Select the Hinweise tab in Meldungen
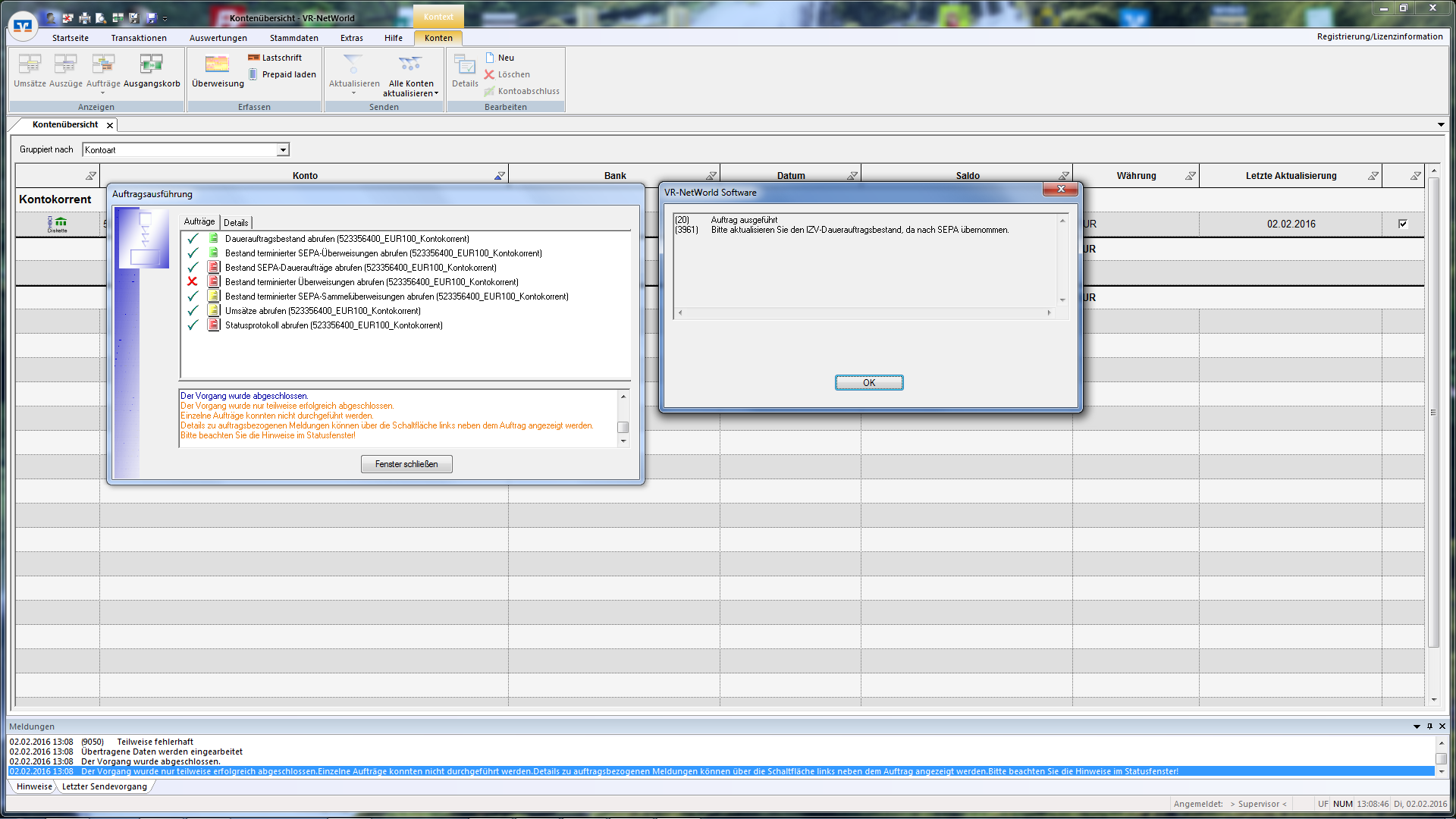1456x819 pixels. coord(34,786)
